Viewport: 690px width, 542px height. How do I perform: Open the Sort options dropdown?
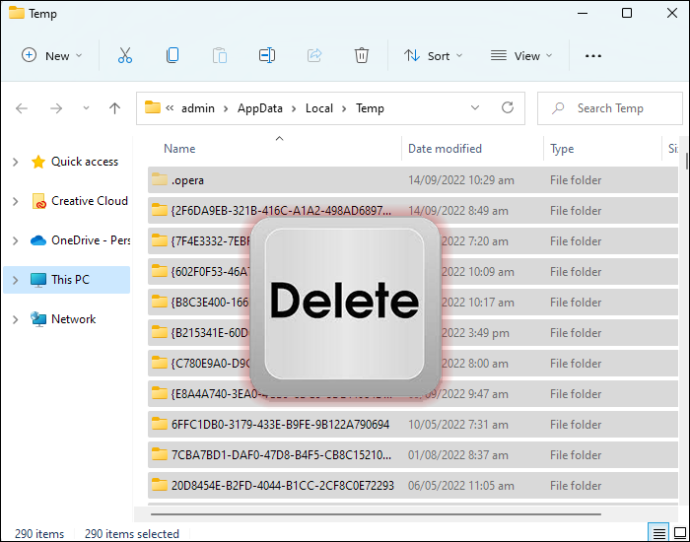coord(433,56)
